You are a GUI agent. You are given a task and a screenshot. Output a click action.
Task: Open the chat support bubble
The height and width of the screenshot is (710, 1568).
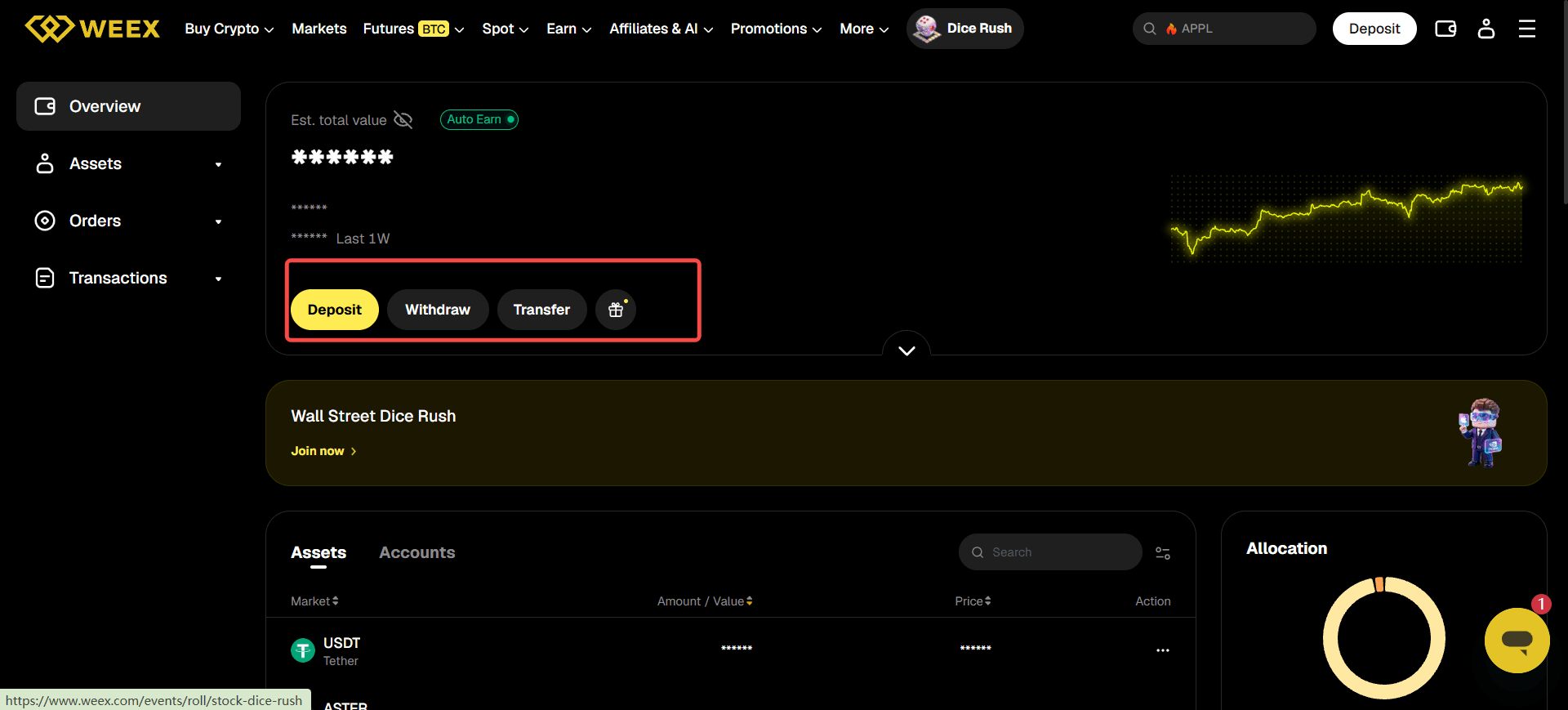[1517, 641]
